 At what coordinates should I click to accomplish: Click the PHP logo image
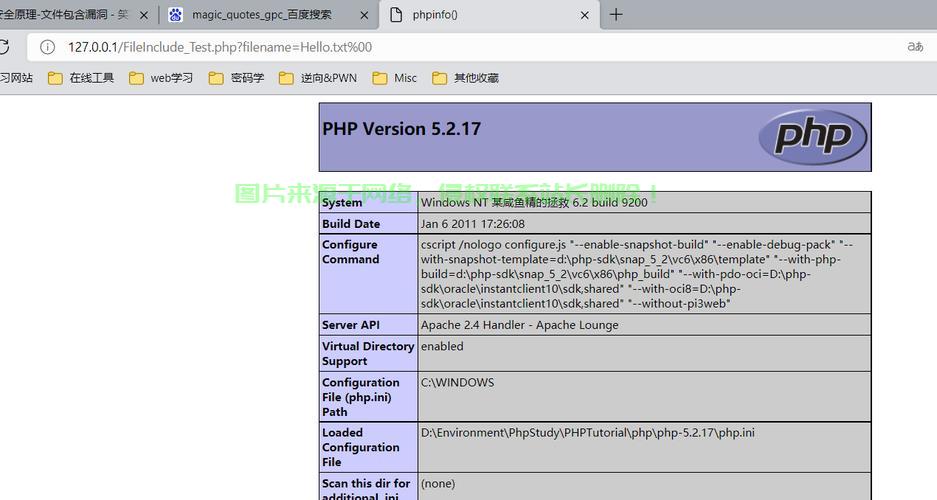pos(813,137)
